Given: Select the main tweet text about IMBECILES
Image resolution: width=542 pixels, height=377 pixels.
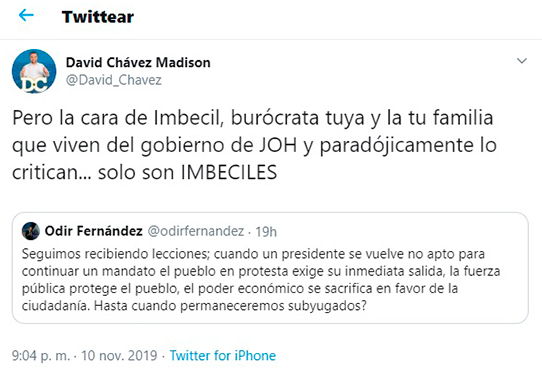Looking at the screenshot, I should [254, 145].
